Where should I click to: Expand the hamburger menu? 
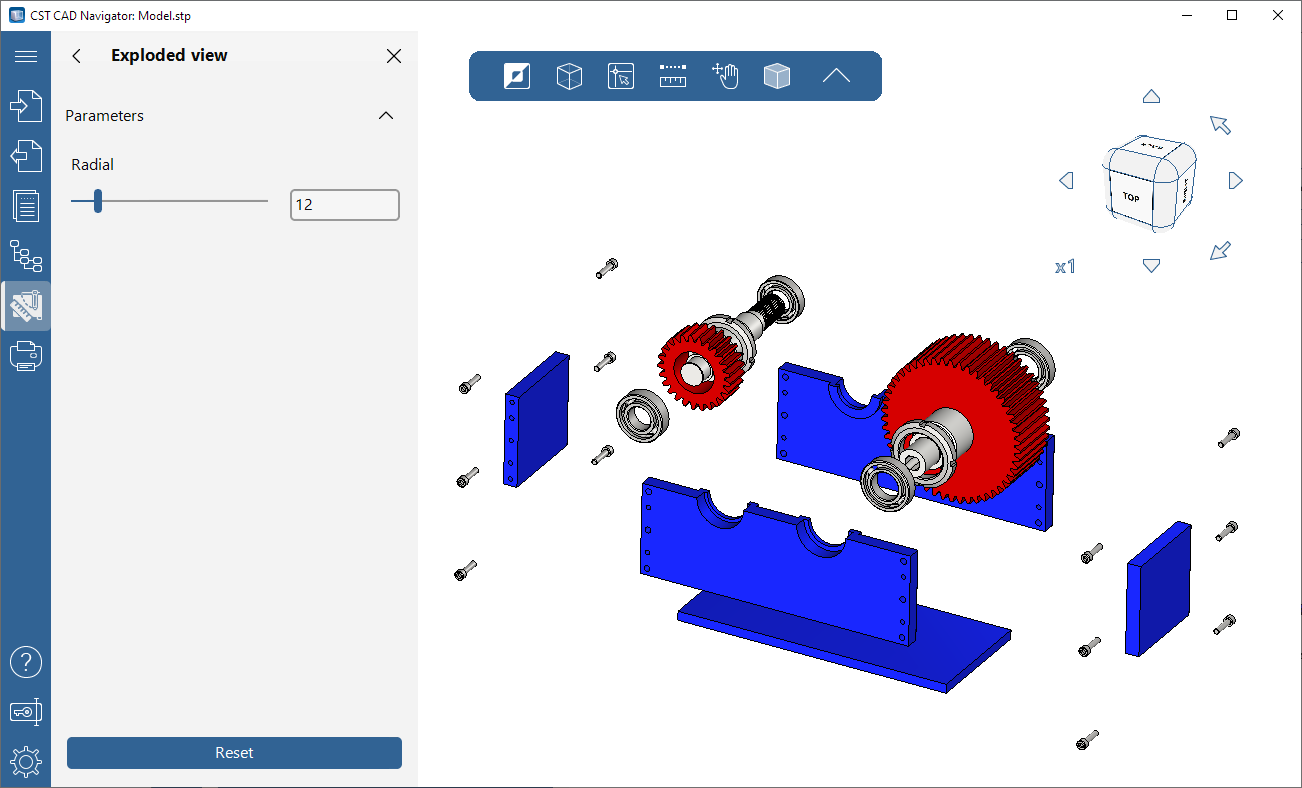click(x=26, y=56)
